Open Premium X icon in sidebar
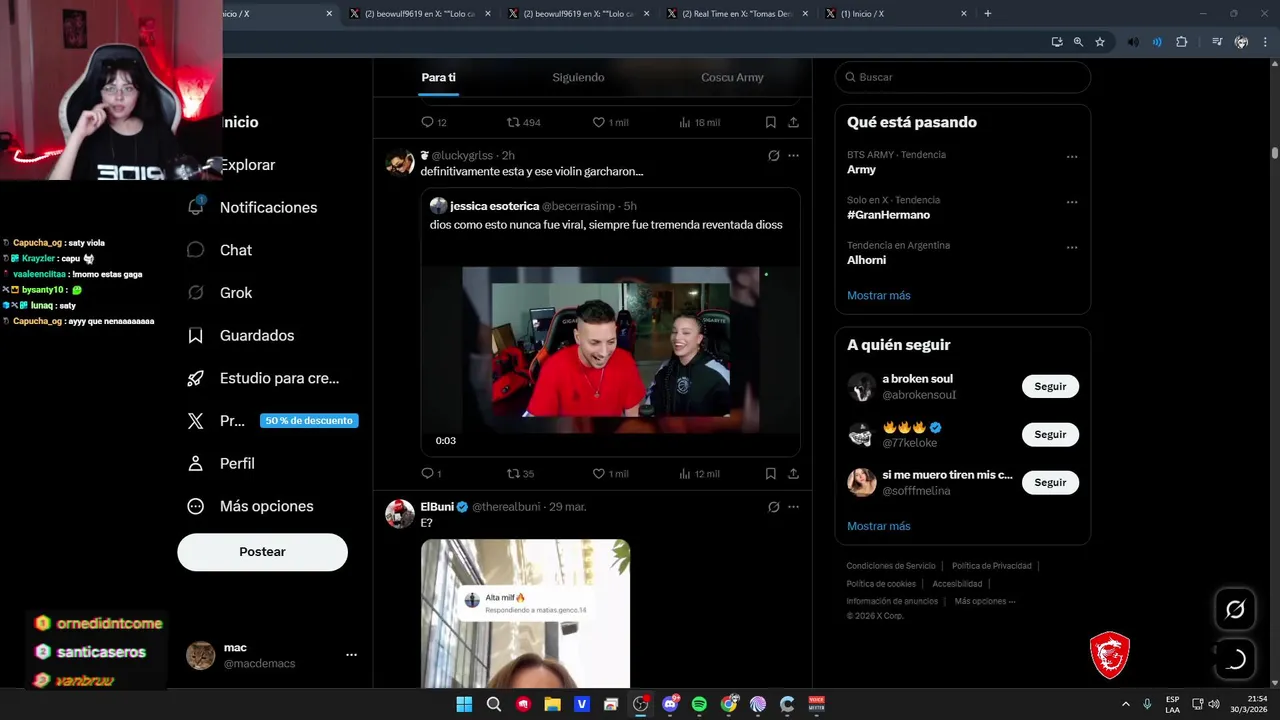Viewport: 1280px width, 720px height. [196, 421]
